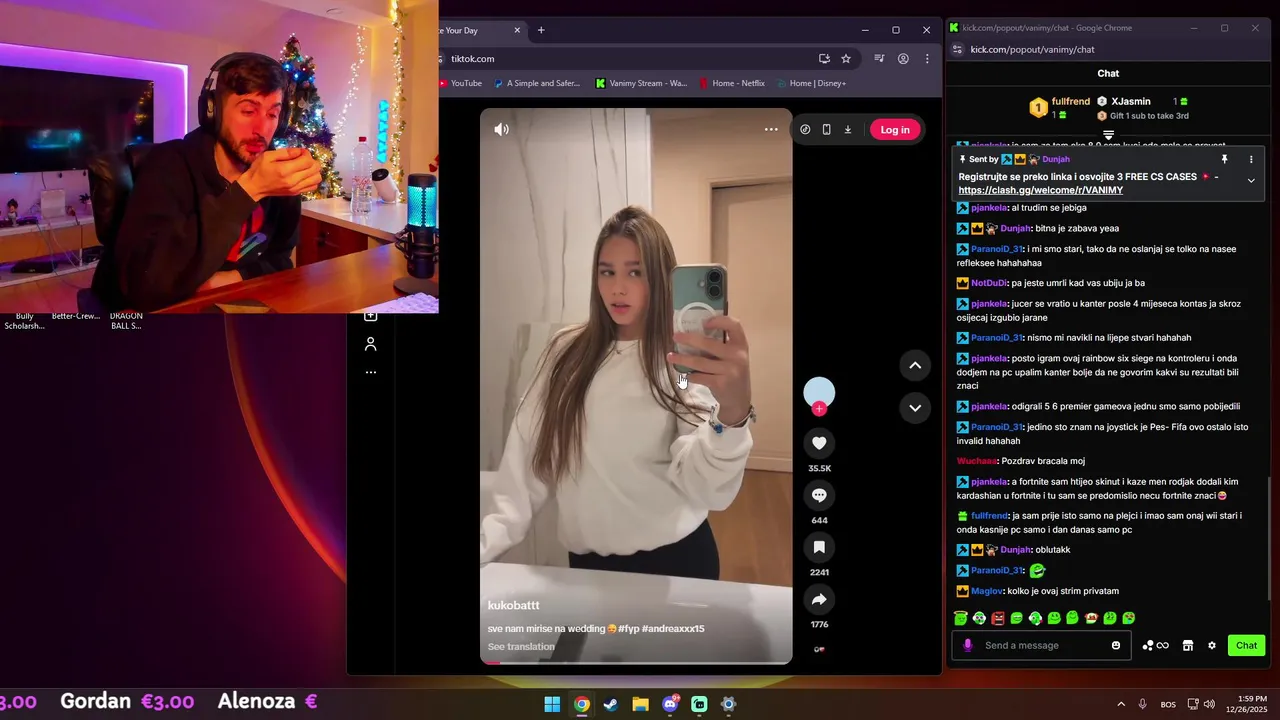This screenshot has width=1280, height=720.
Task: Click Dunjah in the pinned message
Action: pyautogui.click(x=1056, y=159)
